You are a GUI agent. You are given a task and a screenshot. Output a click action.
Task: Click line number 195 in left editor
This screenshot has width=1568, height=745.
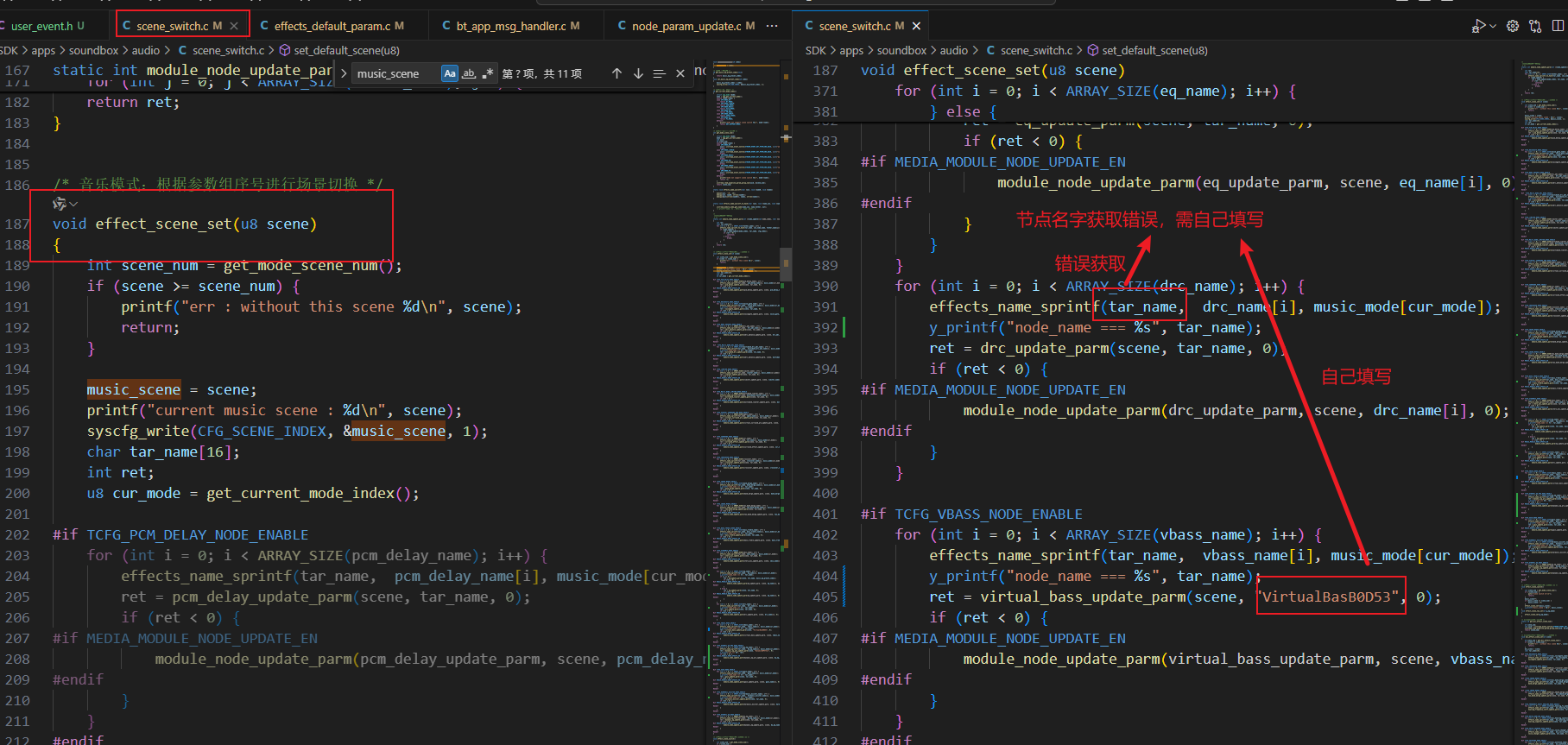[x=17, y=389]
